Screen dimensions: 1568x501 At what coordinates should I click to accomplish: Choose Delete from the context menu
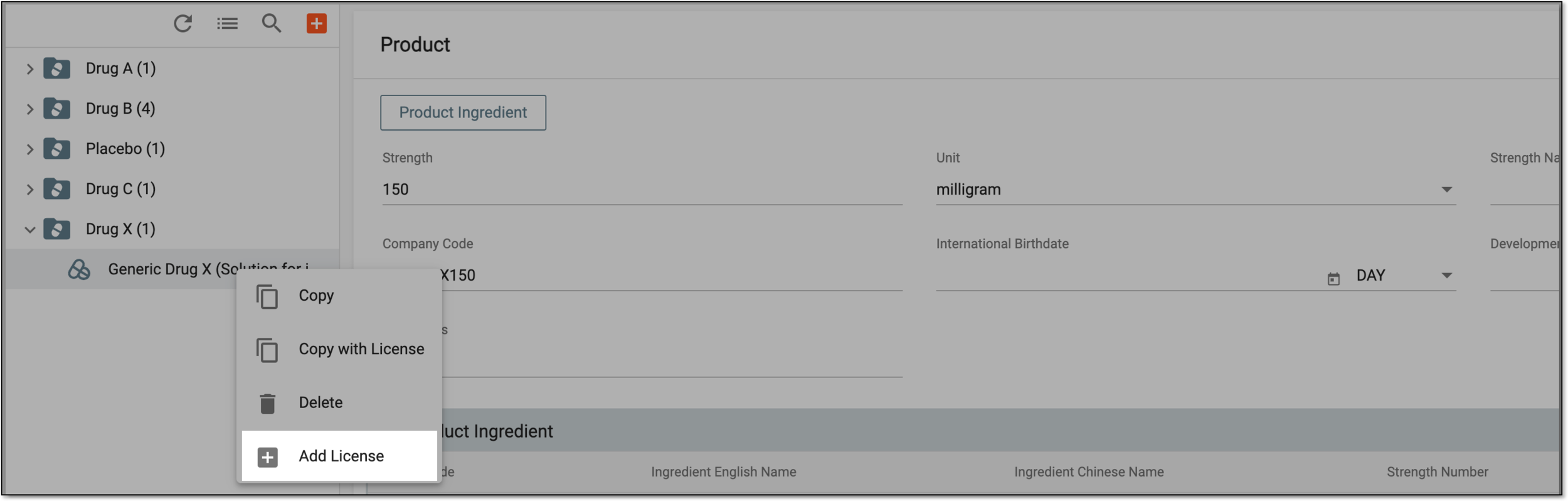(339, 402)
